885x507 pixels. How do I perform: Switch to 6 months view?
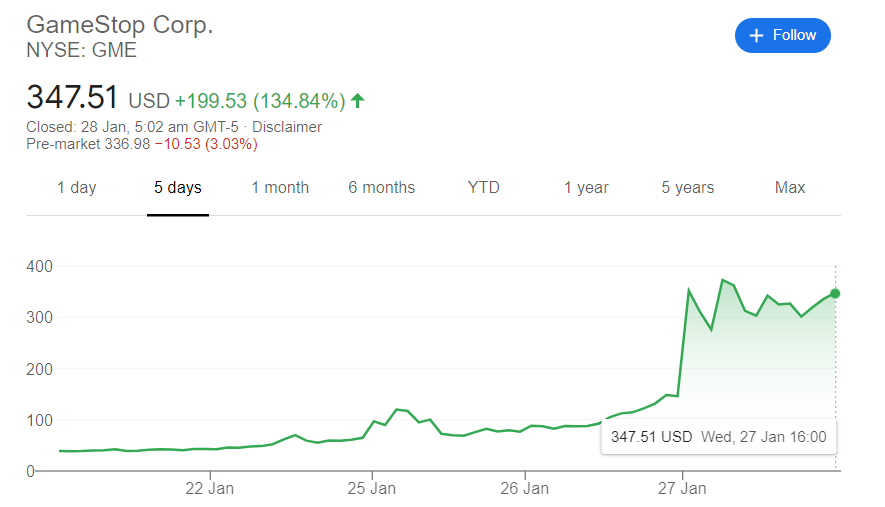pyautogui.click(x=381, y=187)
